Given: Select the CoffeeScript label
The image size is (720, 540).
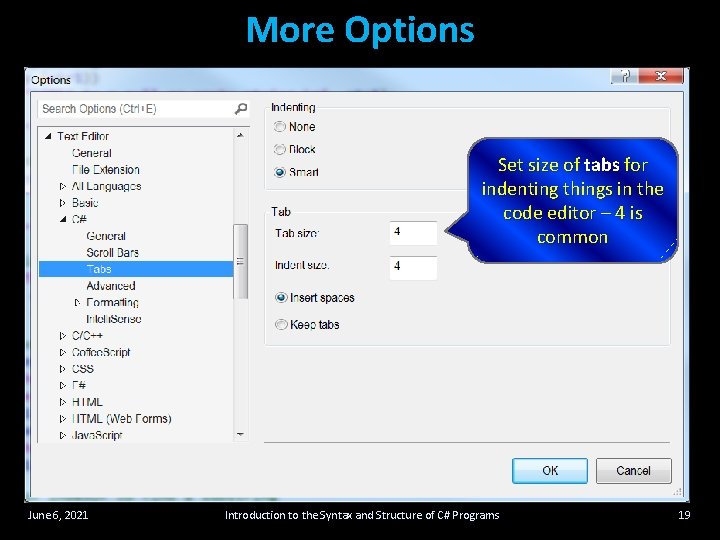Looking at the screenshot, I should point(101,352).
